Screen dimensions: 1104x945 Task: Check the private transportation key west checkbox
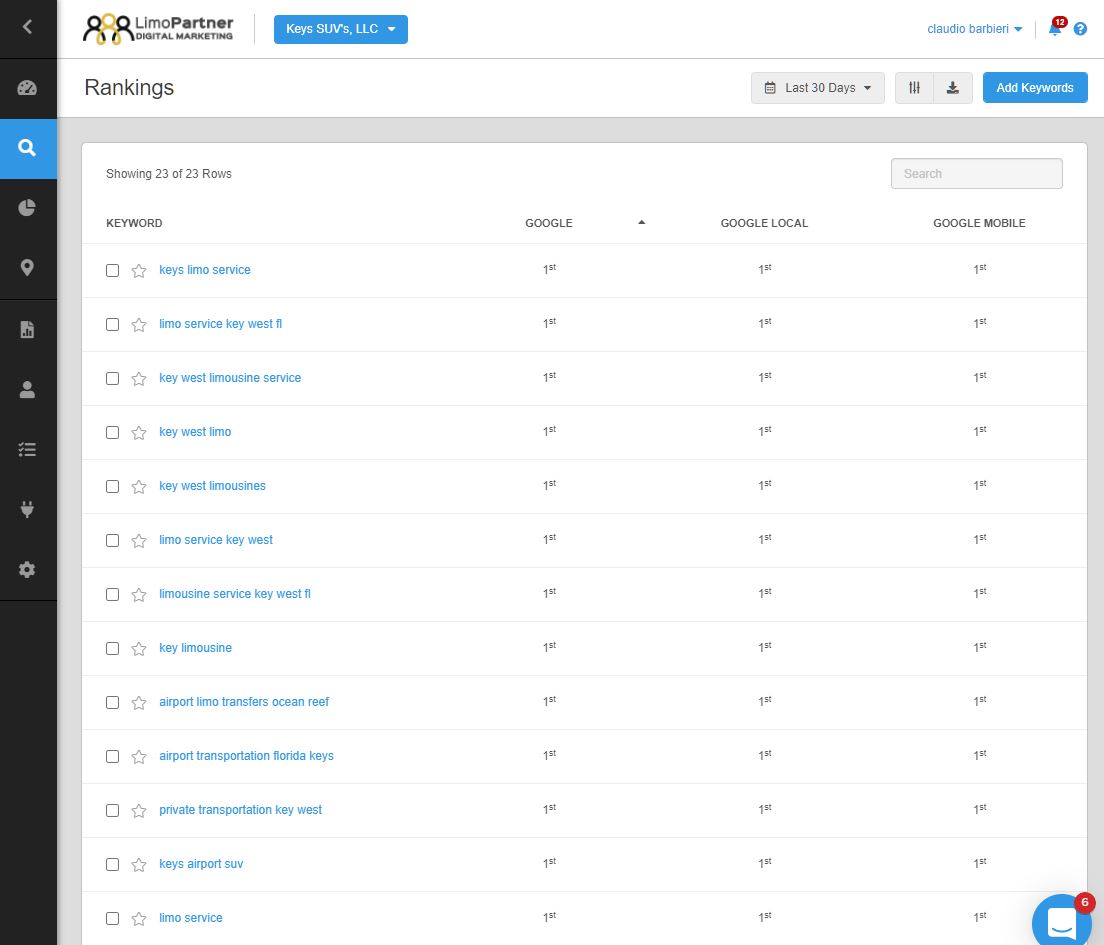click(112, 811)
